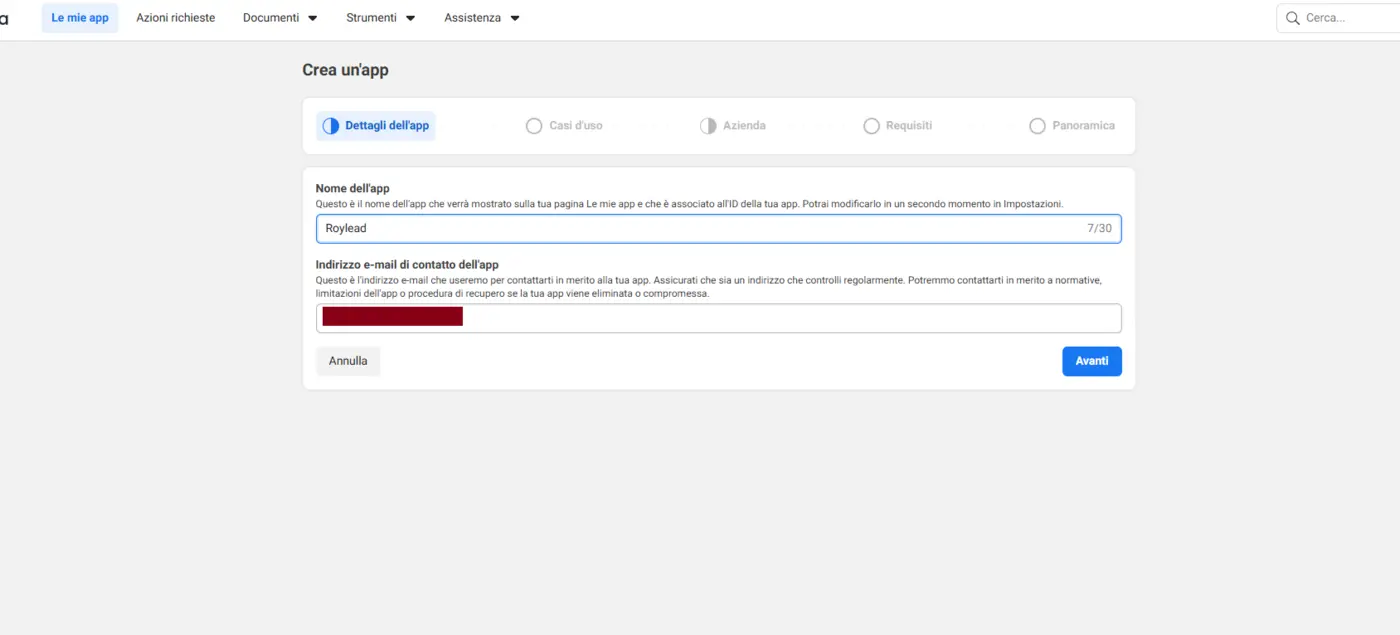1400x635 pixels.
Task: Go to Azioni richieste
Action: tap(176, 18)
